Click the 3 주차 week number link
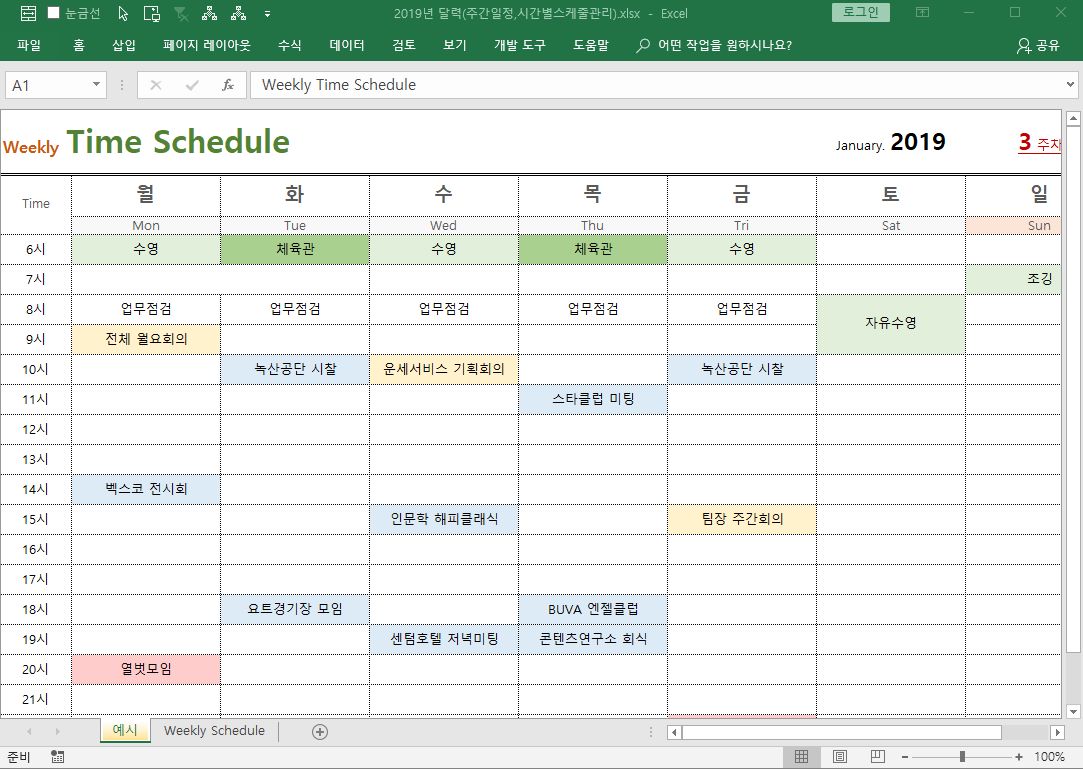The image size is (1083, 769). click(1039, 142)
